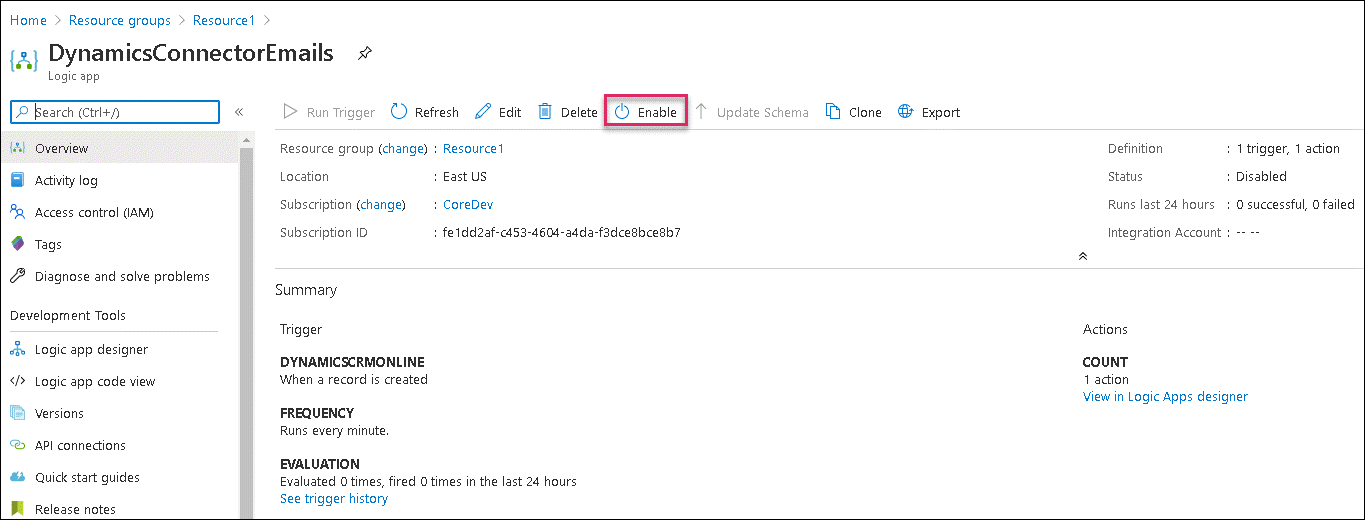Click the Refresh toolbar icon

click(x=399, y=112)
